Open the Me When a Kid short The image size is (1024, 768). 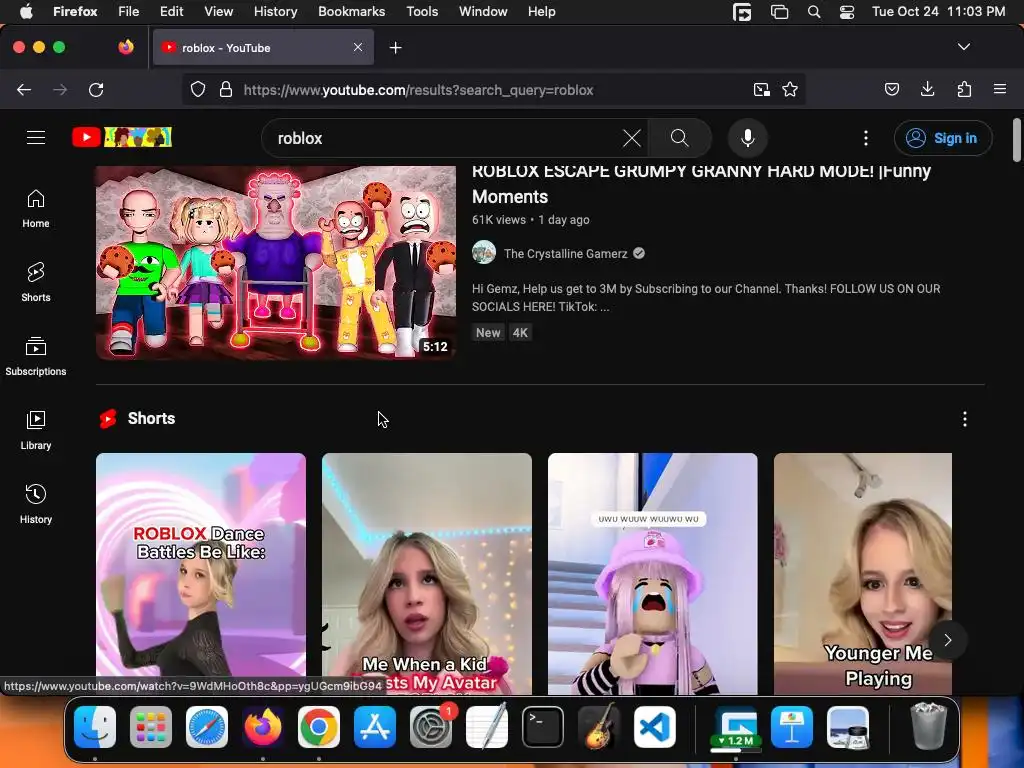[x=426, y=573]
